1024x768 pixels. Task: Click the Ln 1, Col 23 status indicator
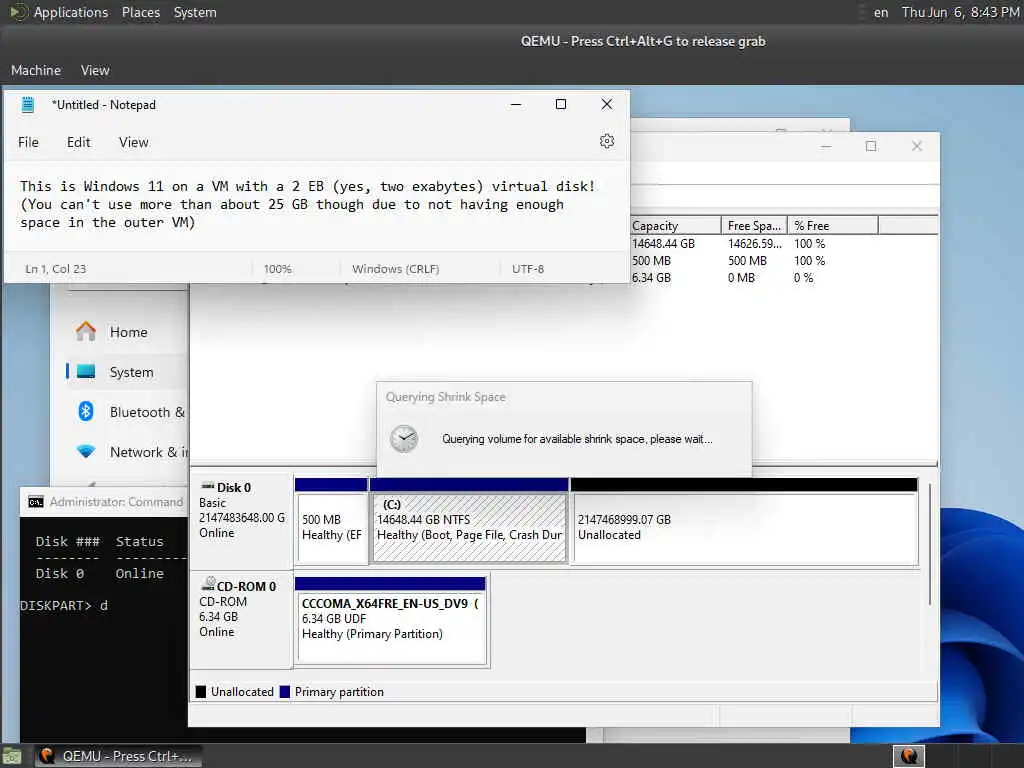(56, 269)
